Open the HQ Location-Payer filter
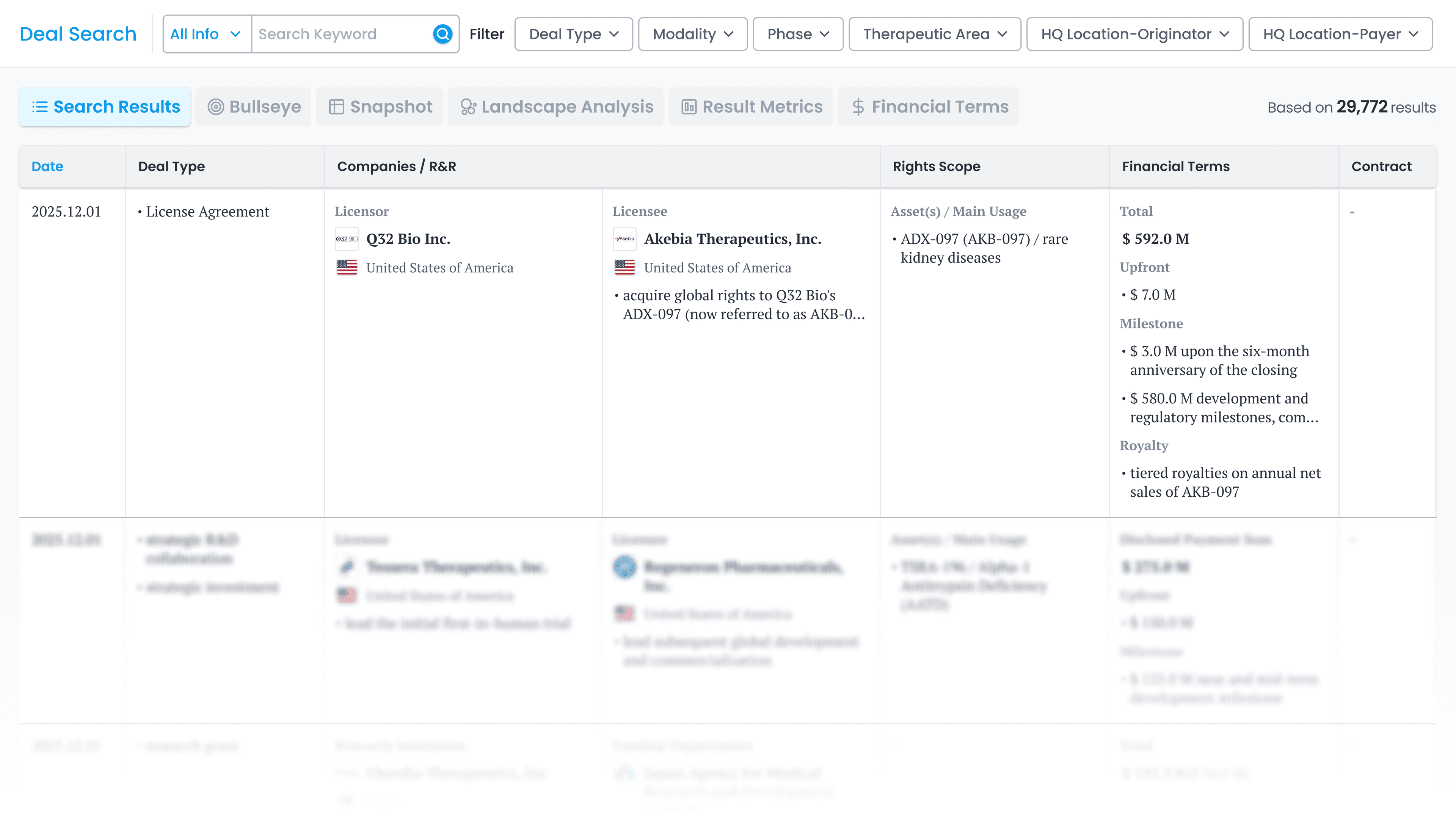This screenshot has height=819, width=1456. click(x=1341, y=34)
